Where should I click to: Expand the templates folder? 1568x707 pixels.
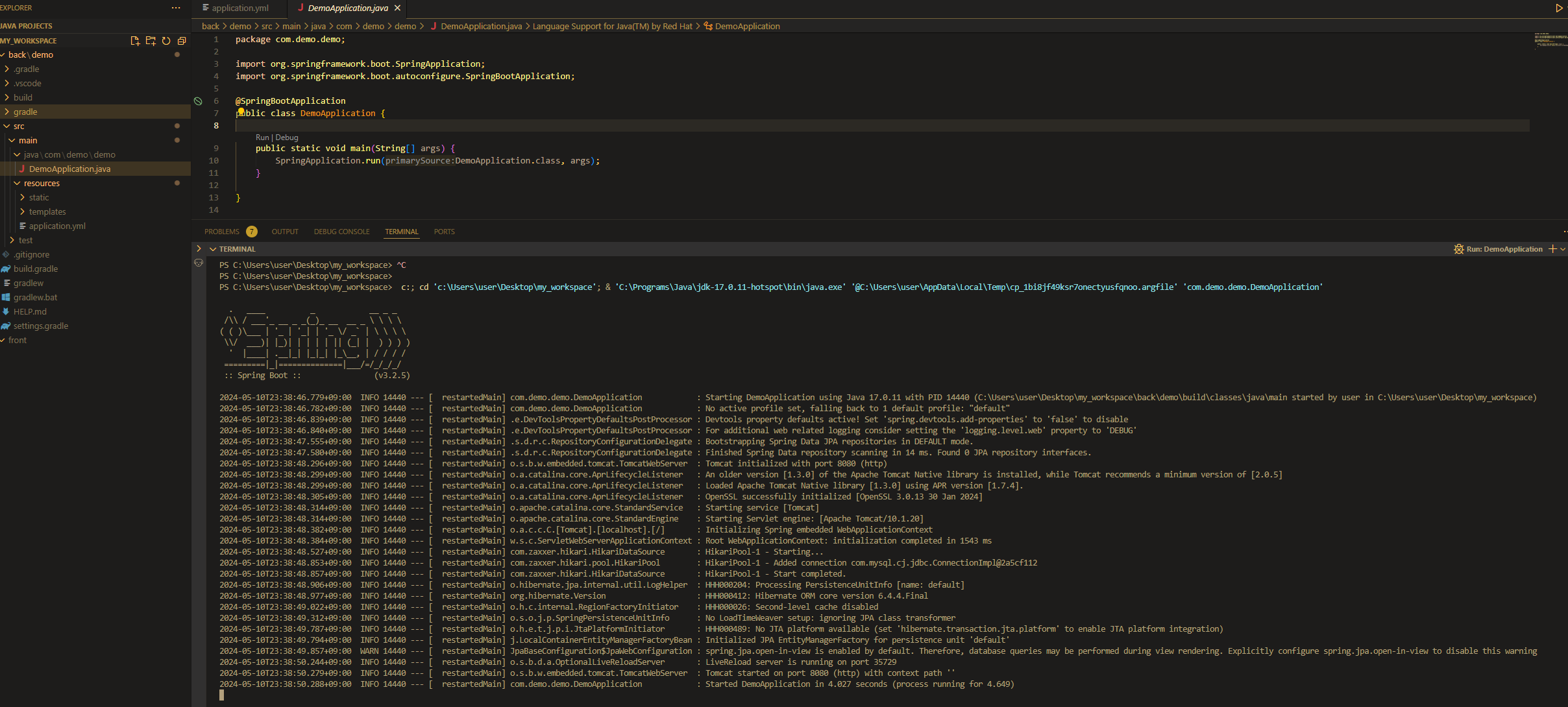click(47, 212)
